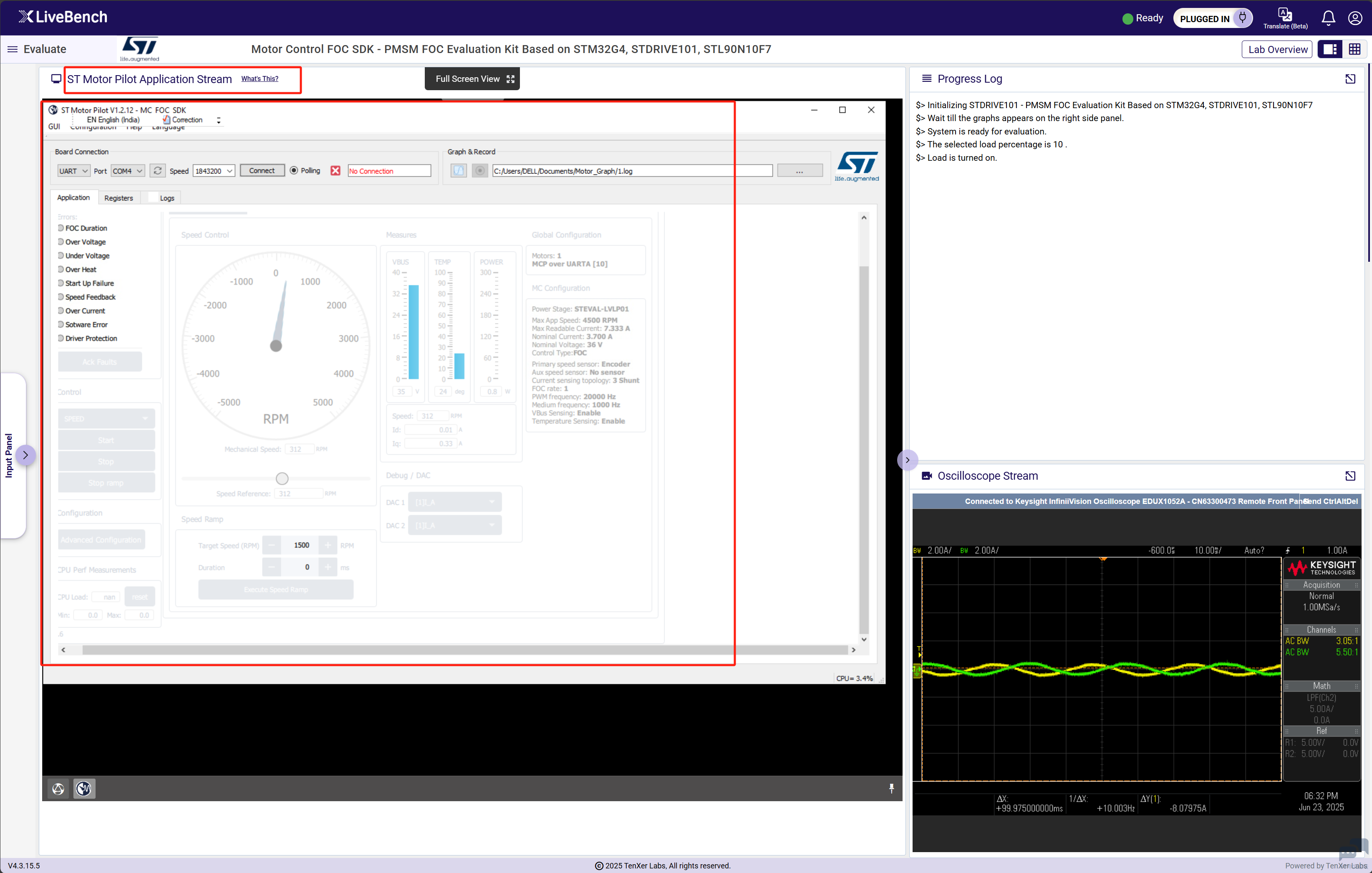Image resolution: width=1372 pixels, height=873 pixels.
Task: Click the LiveBench logo
Action: point(63,17)
